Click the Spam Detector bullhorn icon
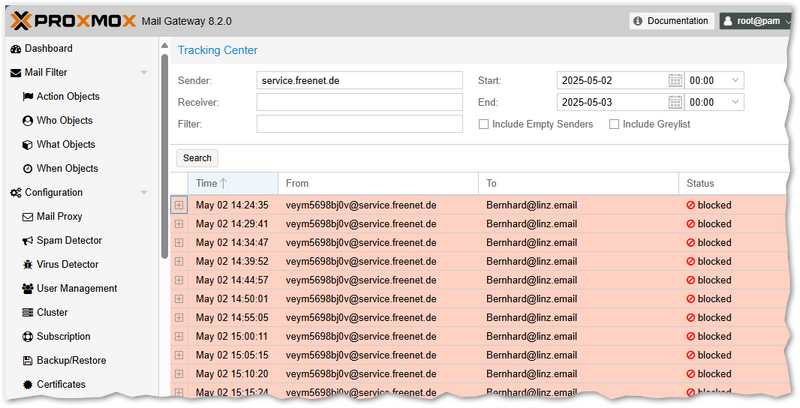Viewport: 800px width, 408px height. 28,241
